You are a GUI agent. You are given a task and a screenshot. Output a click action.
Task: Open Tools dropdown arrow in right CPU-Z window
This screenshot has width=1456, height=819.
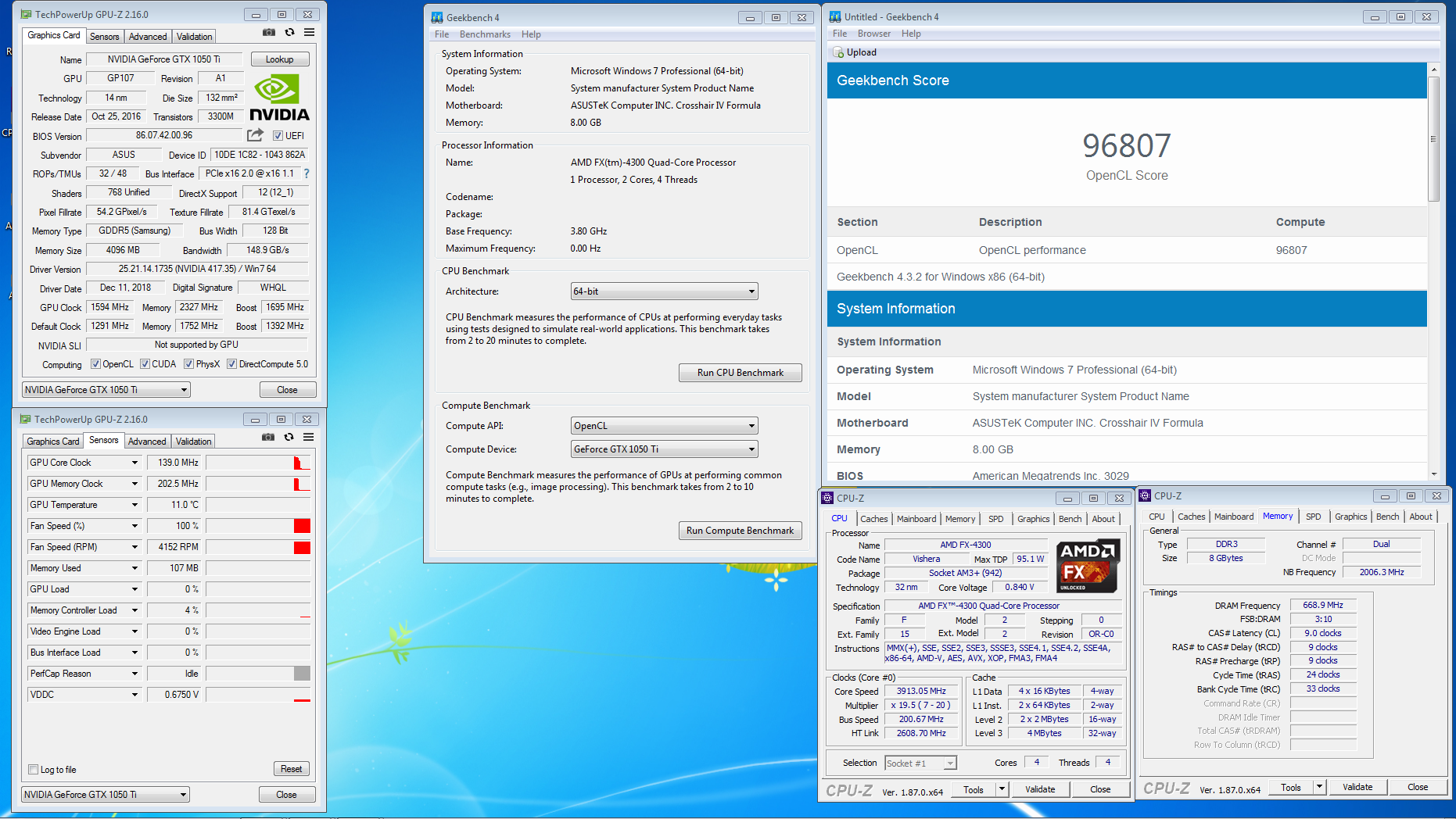(x=1319, y=787)
